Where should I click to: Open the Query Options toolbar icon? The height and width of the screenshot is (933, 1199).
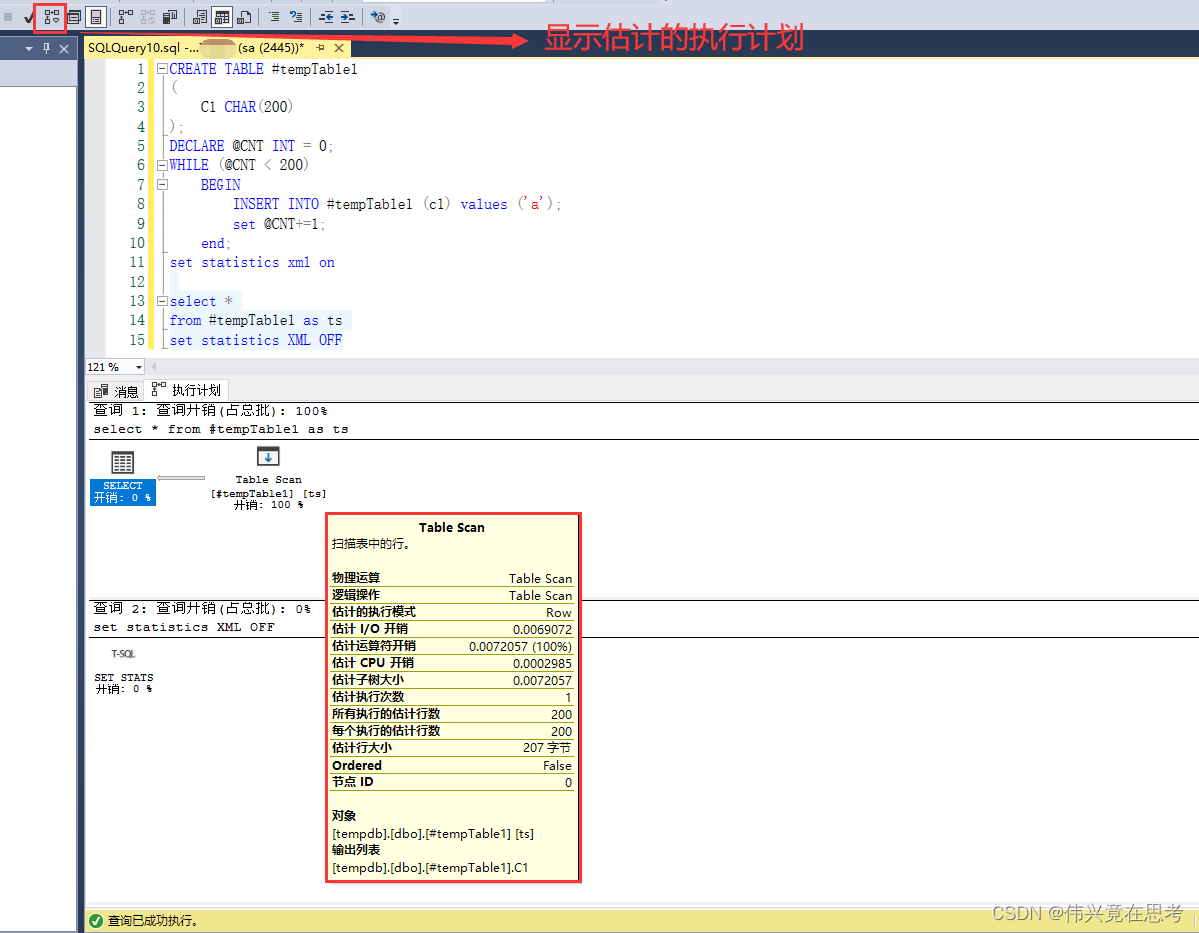pos(74,17)
